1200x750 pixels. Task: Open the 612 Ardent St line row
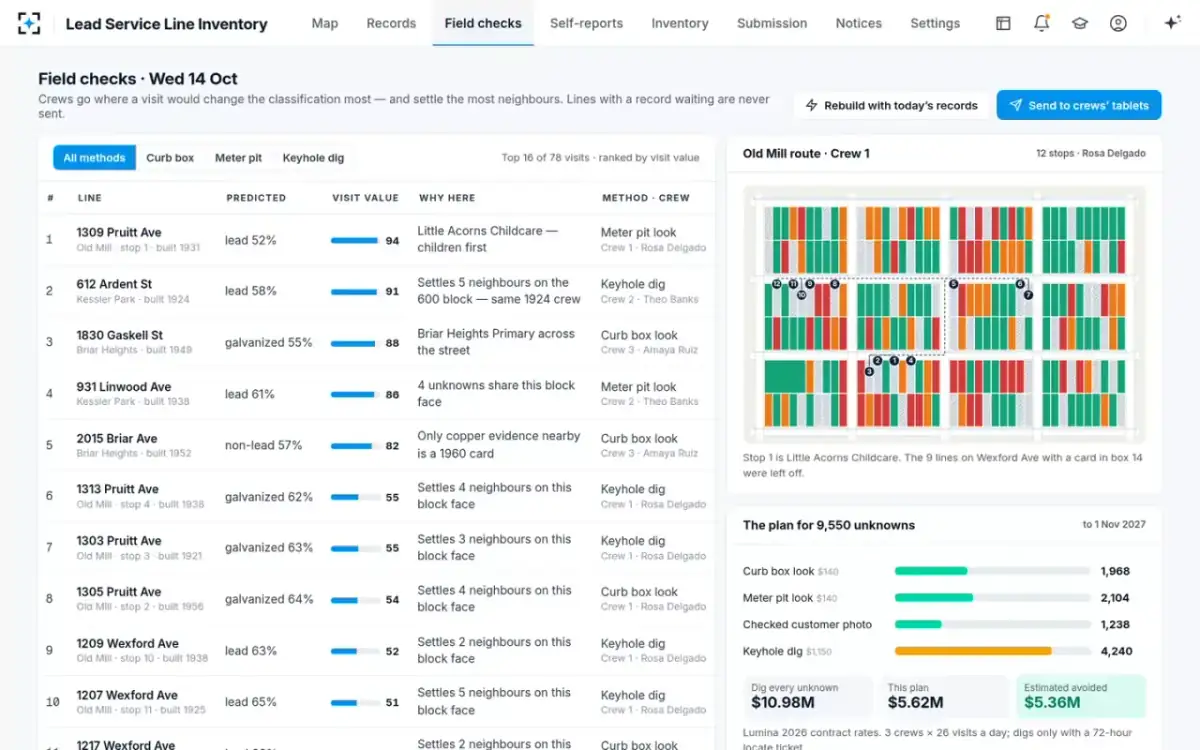(377, 291)
